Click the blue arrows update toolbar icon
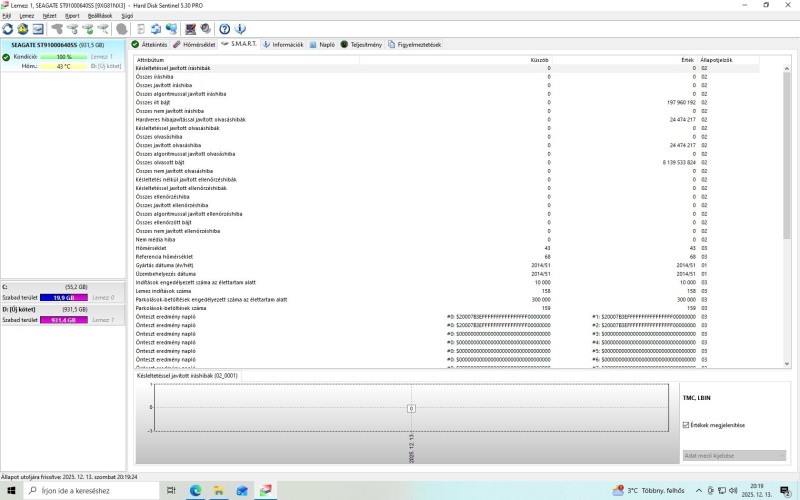Screen dimensions: 800x500 coord(156,29)
